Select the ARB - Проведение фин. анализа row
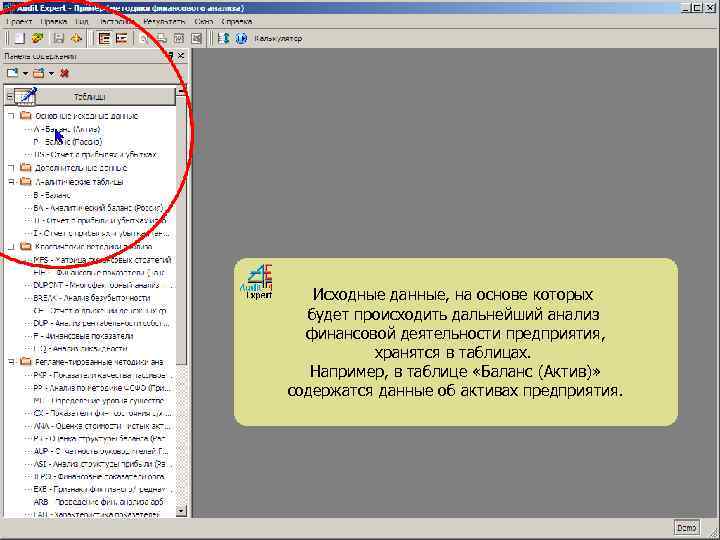The height and width of the screenshot is (540, 720). pos(99,502)
